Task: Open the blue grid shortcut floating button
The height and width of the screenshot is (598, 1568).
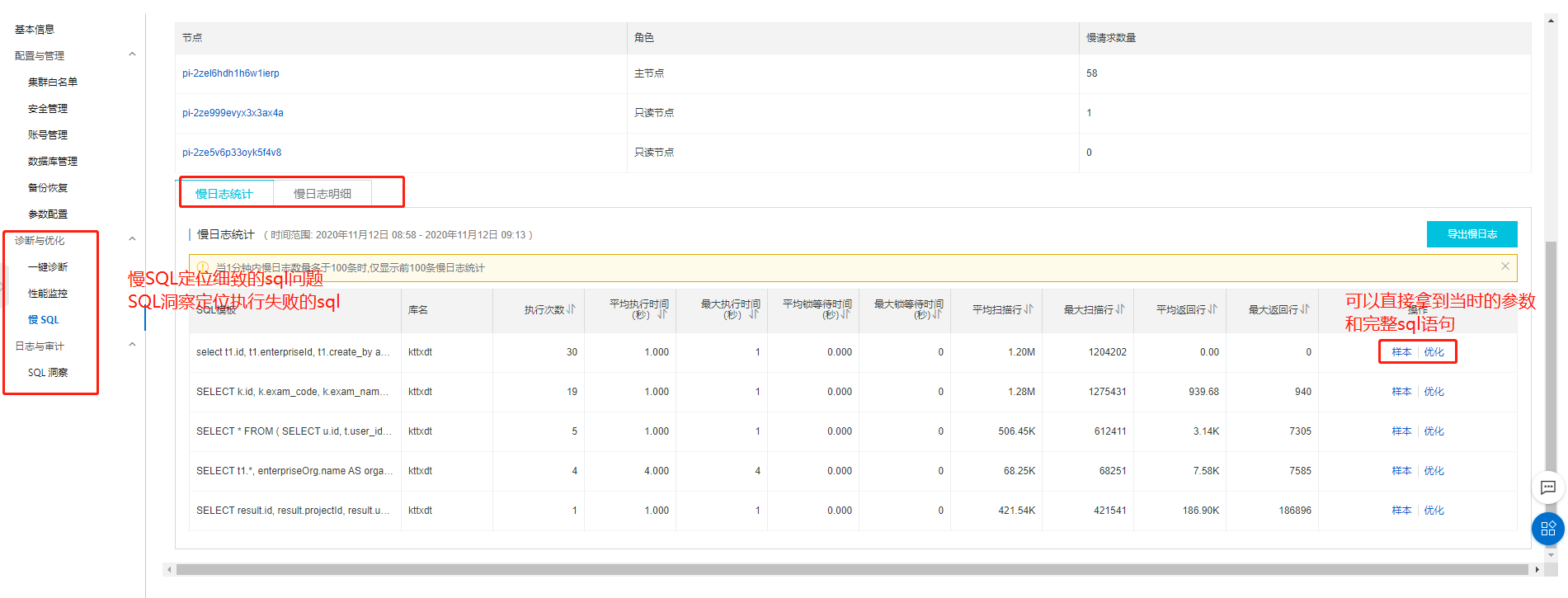Action: pos(1548,528)
